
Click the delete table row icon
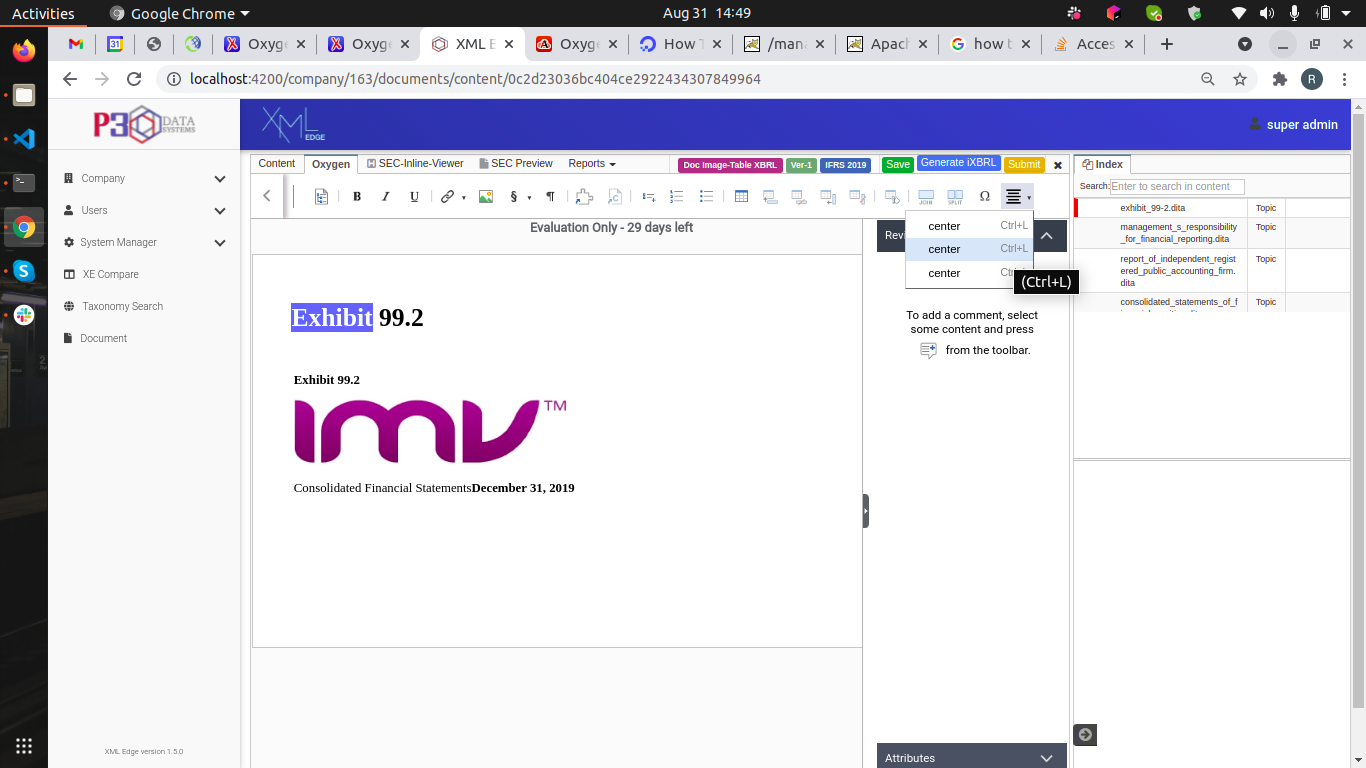coord(799,196)
